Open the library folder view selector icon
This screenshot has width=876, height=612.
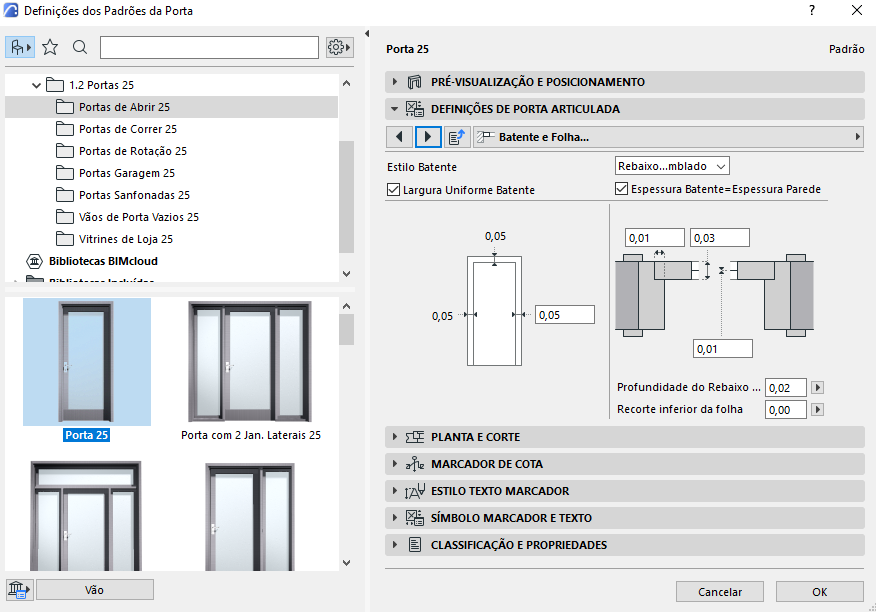point(20,48)
